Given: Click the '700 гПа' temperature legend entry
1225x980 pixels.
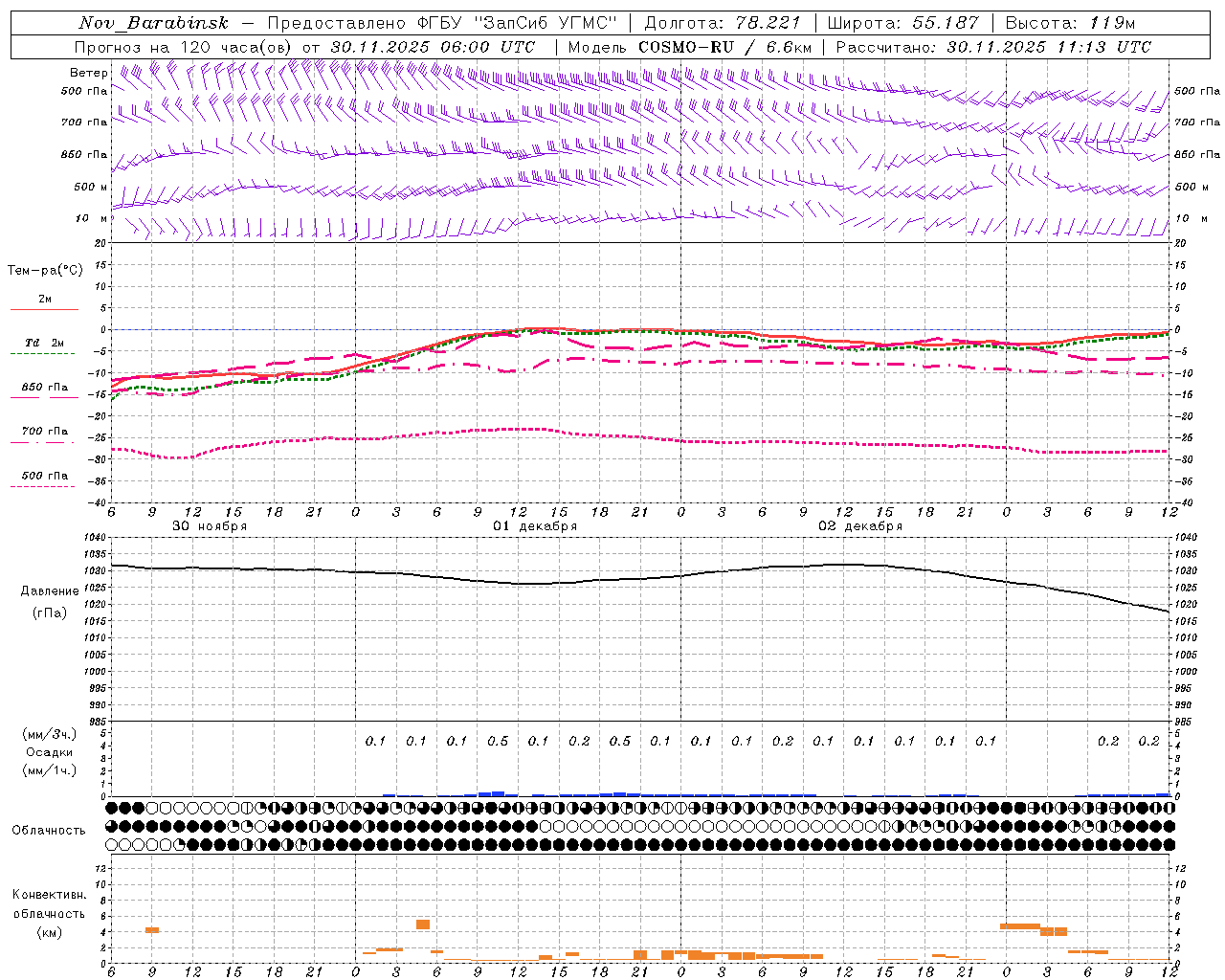Looking at the screenshot, I should point(45,432).
